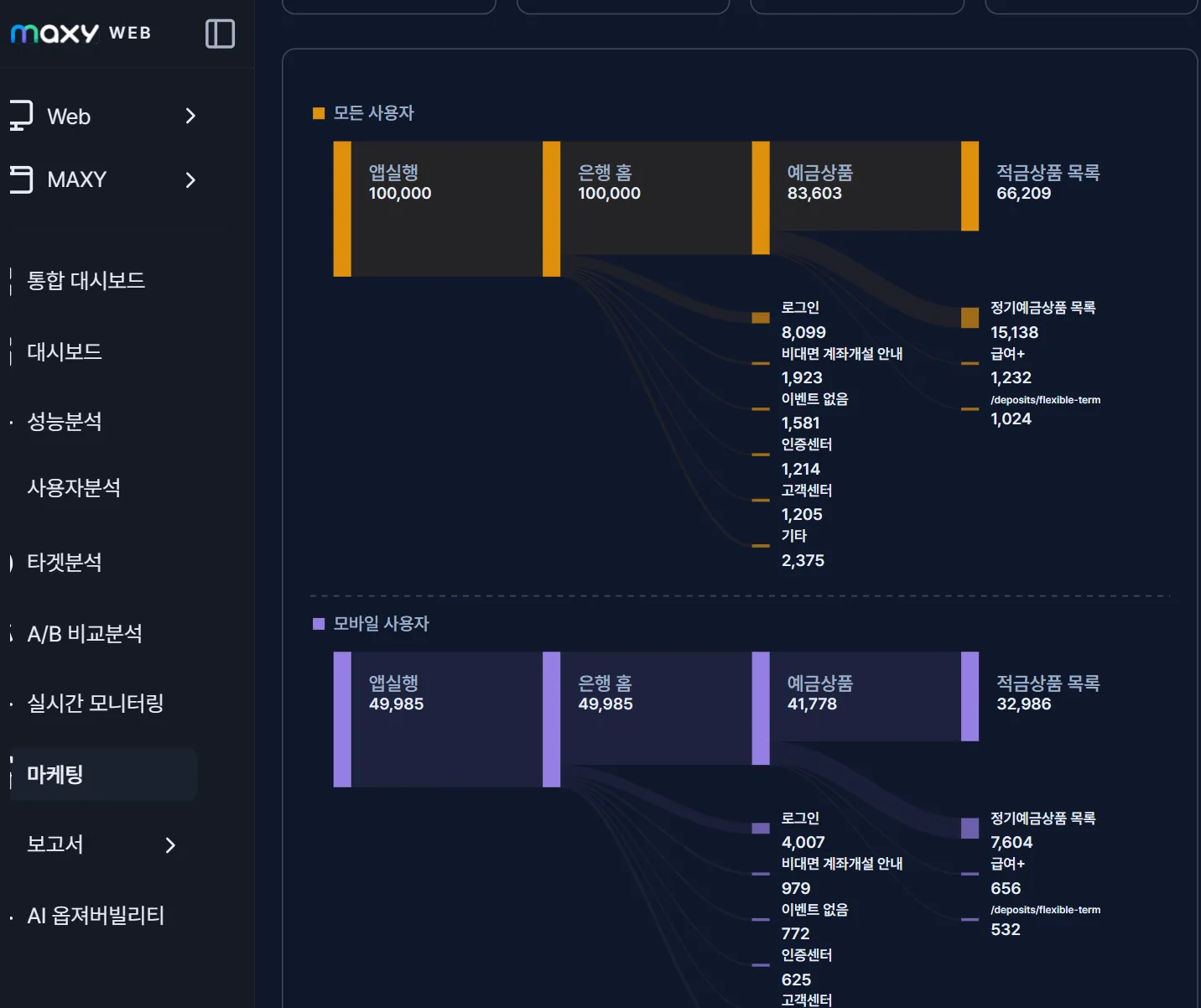The height and width of the screenshot is (1008, 1201).
Task: Expand the 보고서 menu chevron
Action: [170, 844]
